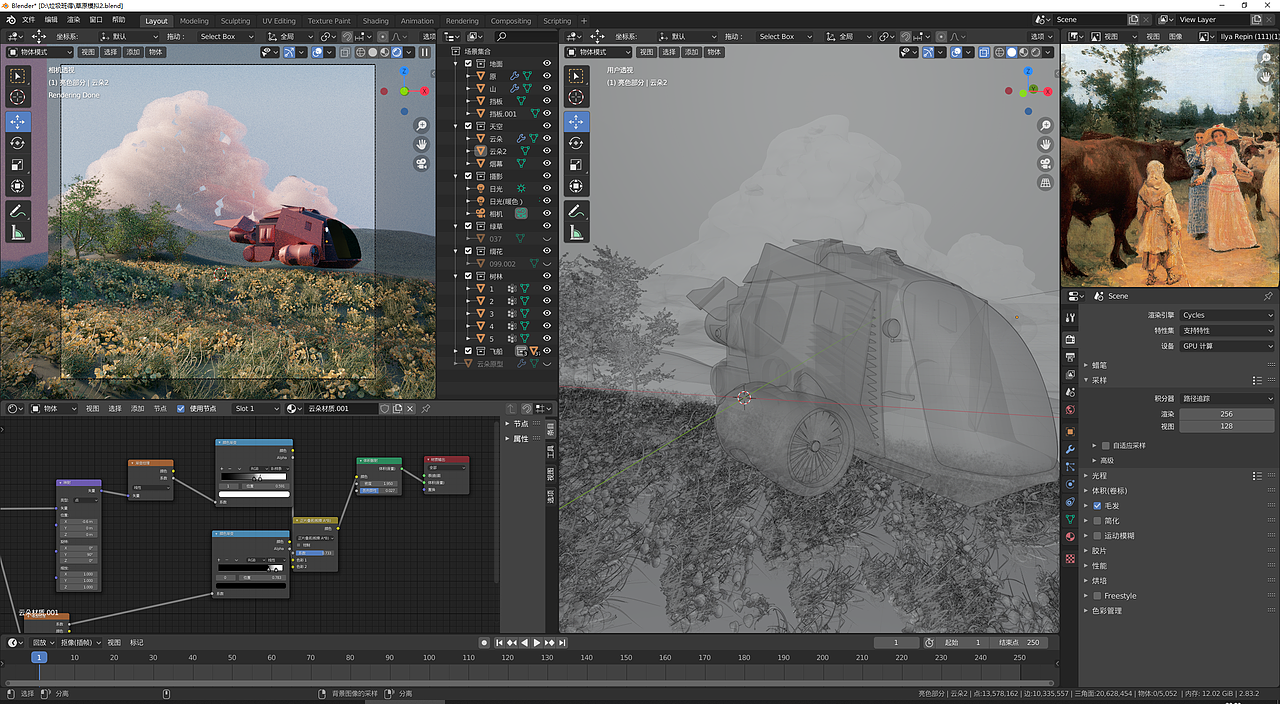This screenshot has width=1280, height=704.
Task: Toggle camera view icon in the right viewport
Action: point(1045,164)
